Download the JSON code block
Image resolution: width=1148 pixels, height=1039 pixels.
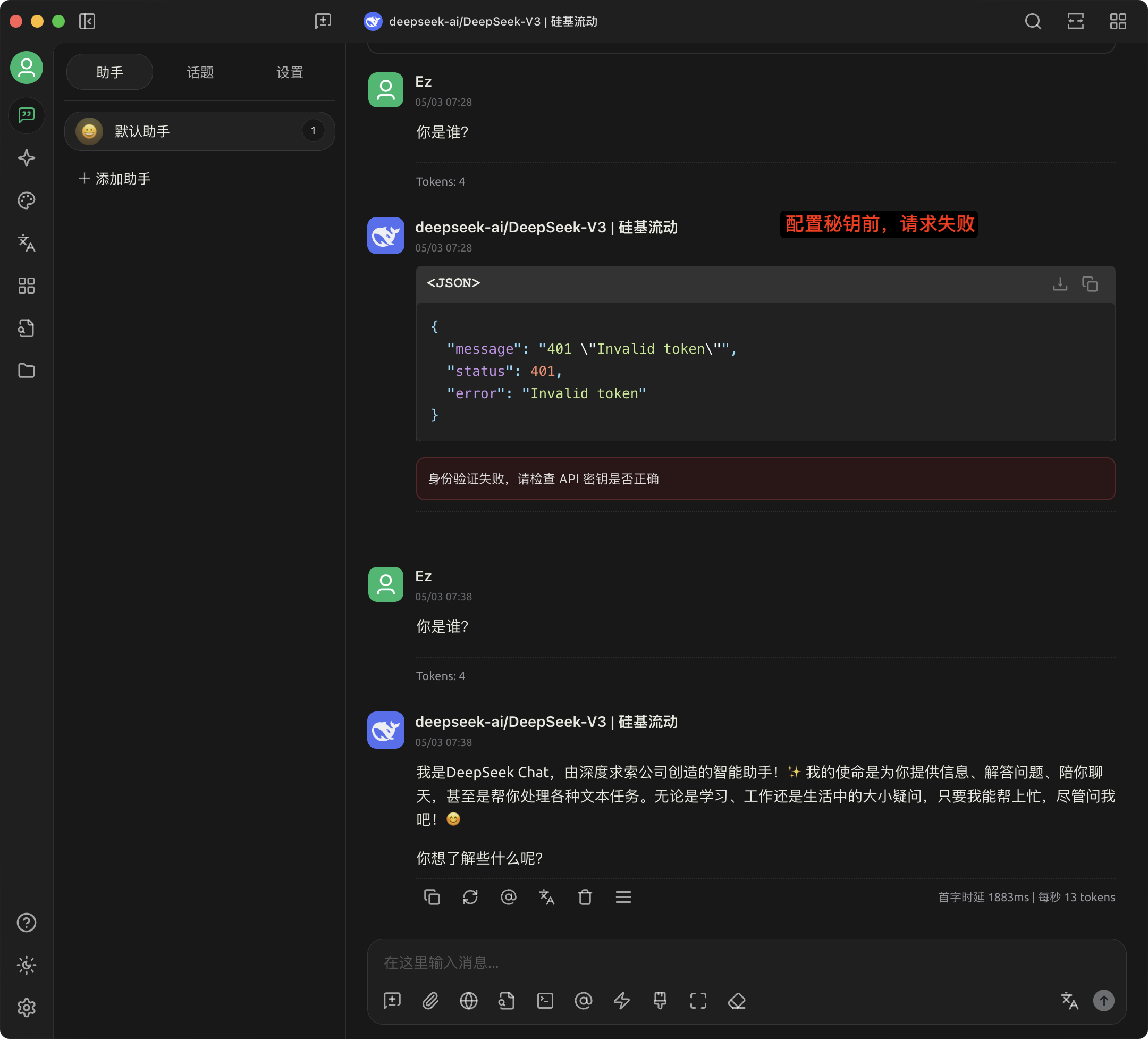coord(1060,283)
